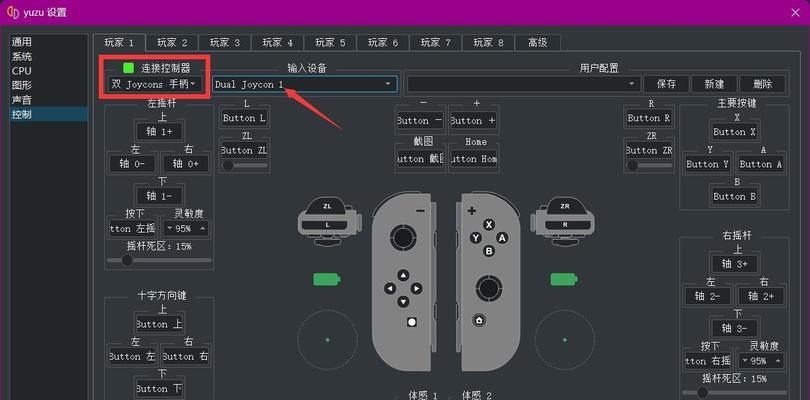
Task: Click the X button on Joycon graphic
Action: 489,224
